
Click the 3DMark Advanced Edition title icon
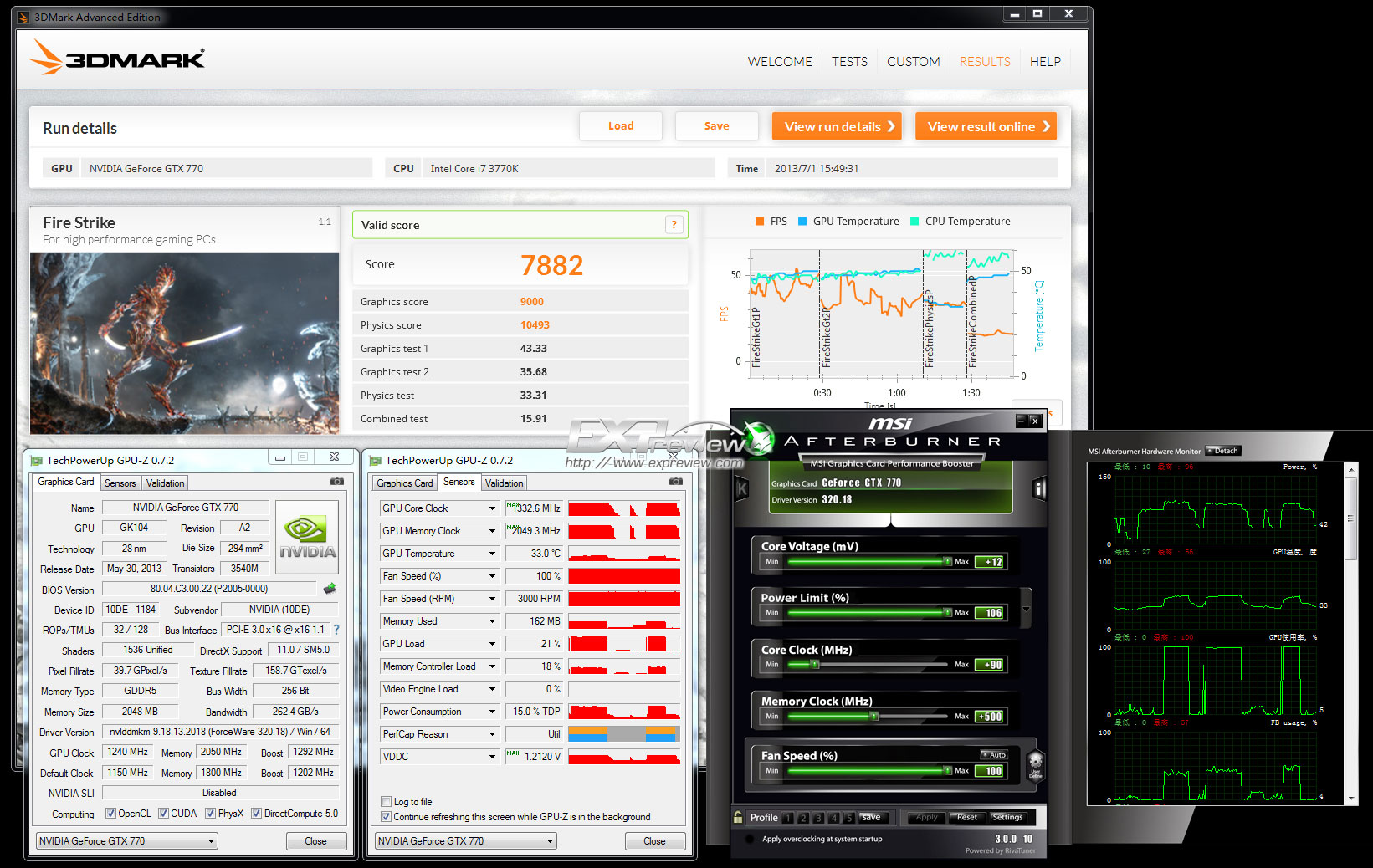click(23, 17)
